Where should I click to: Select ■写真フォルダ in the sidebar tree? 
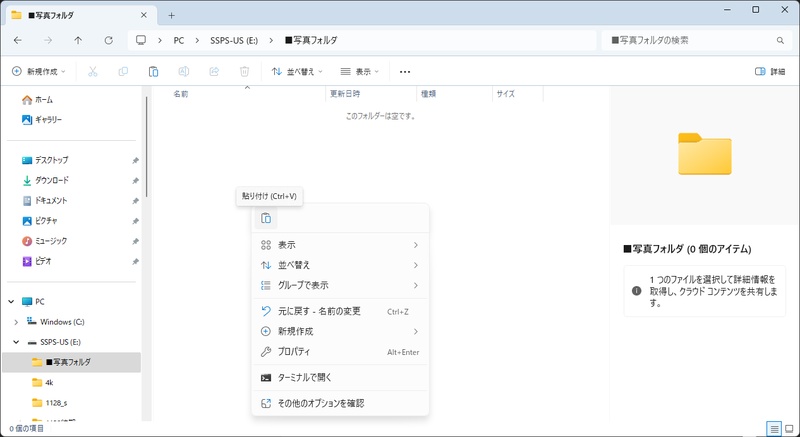(71, 363)
